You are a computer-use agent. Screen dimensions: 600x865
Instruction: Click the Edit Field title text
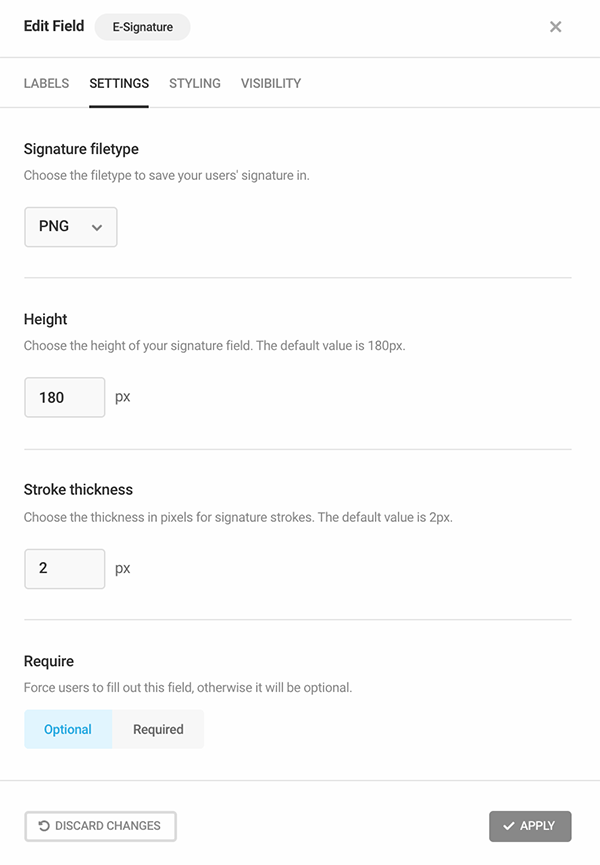tap(54, 26)
